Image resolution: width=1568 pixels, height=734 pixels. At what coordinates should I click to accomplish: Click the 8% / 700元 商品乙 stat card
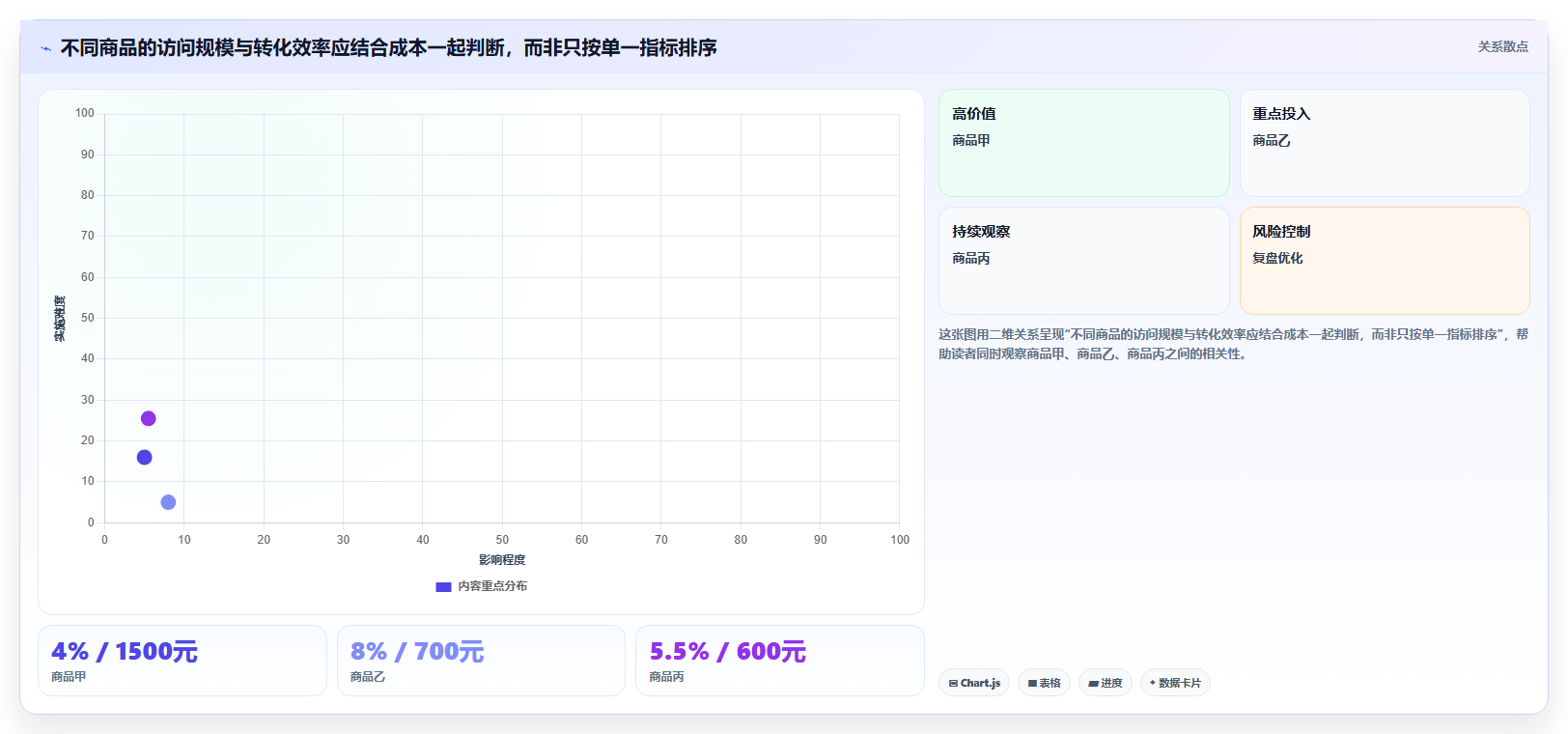coord(481,661)
